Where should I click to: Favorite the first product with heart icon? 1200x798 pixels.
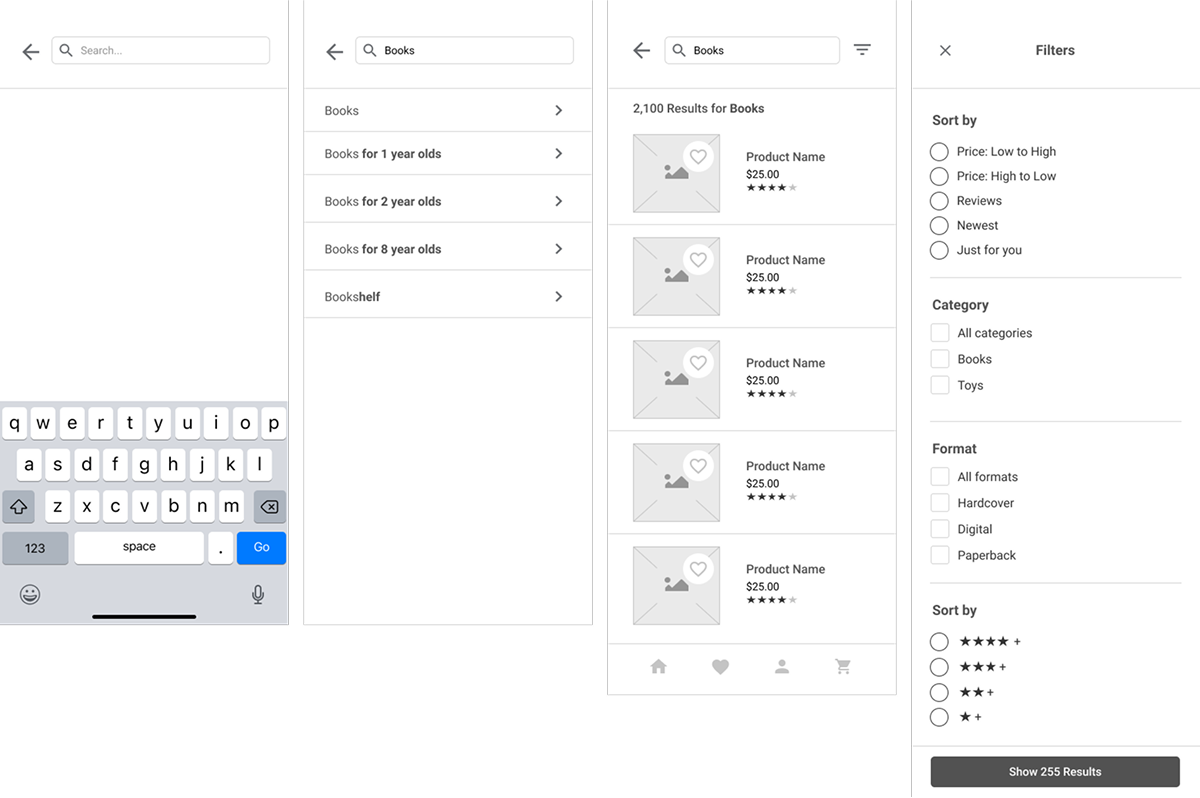pos(698,157)
